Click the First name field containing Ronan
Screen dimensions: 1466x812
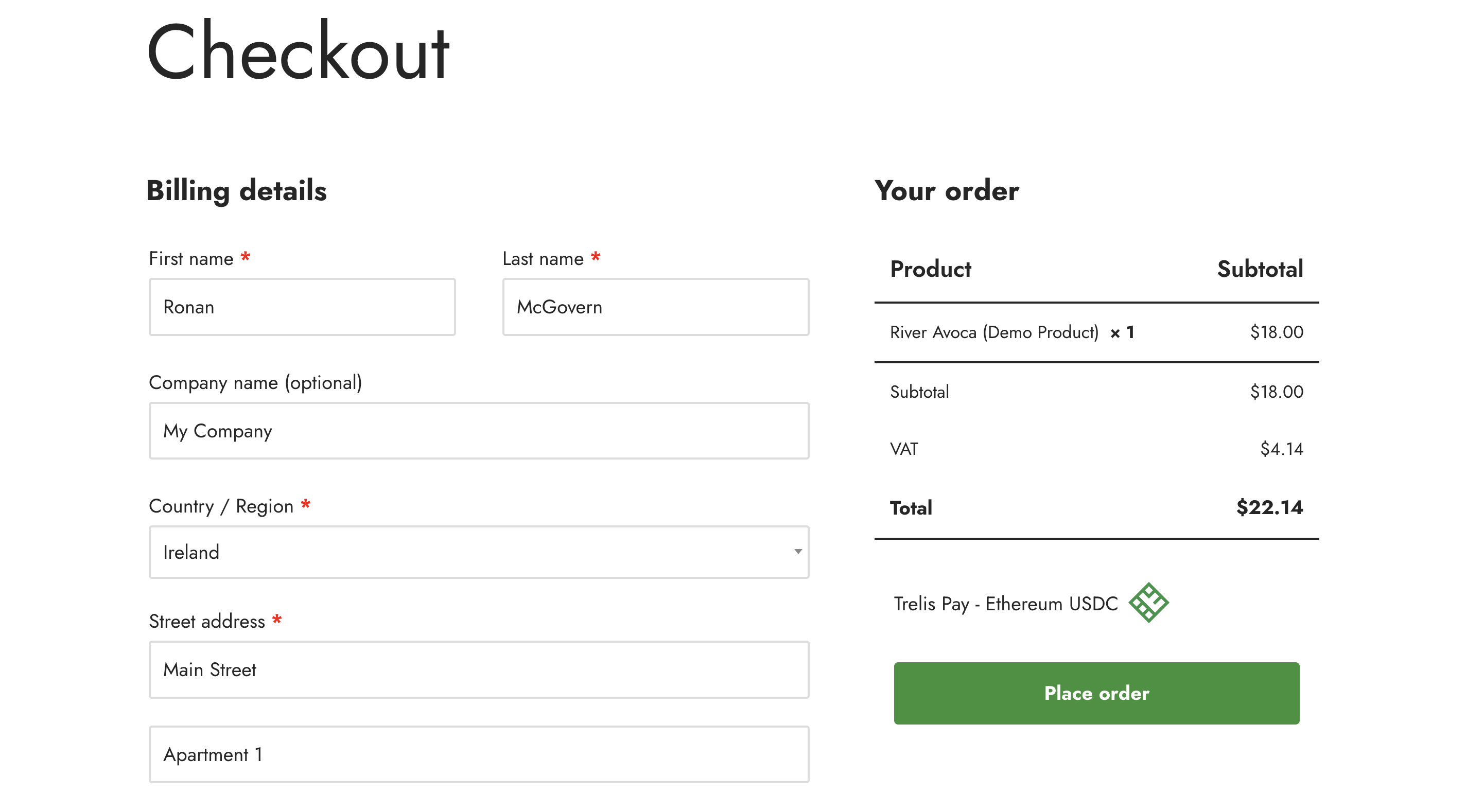tap(302, 307)
